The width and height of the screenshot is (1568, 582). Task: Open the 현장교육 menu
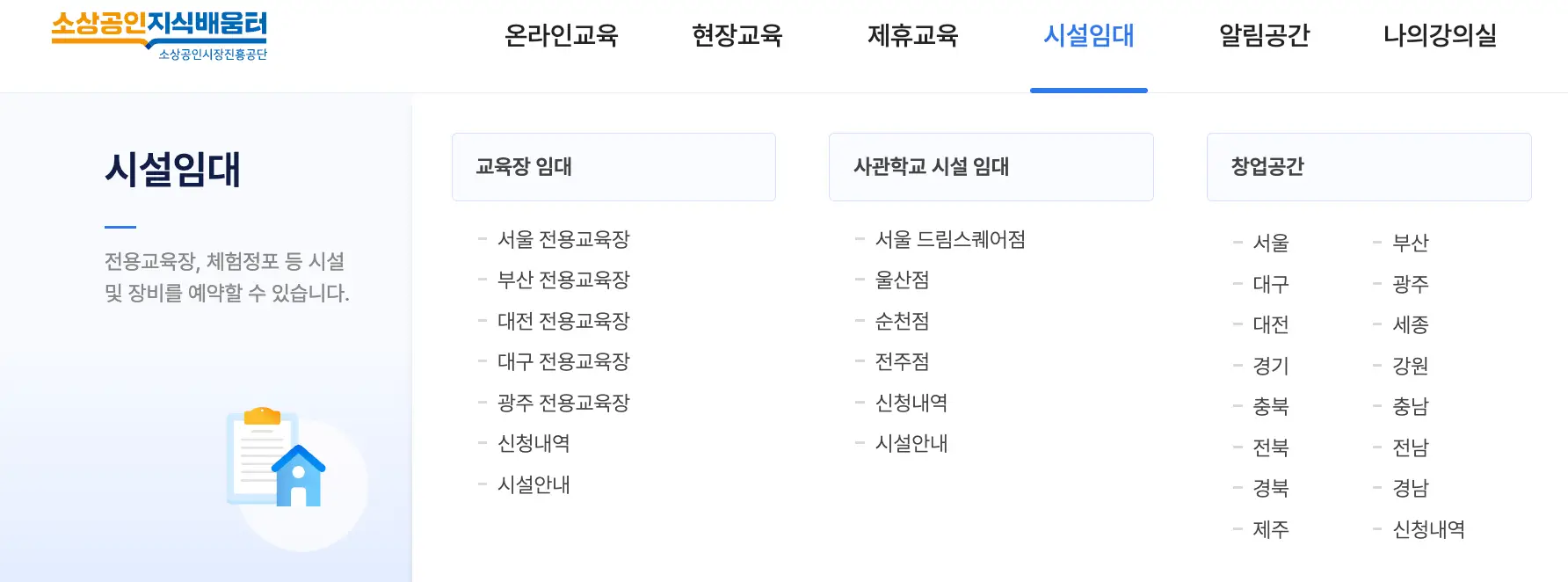pos(737,37)
